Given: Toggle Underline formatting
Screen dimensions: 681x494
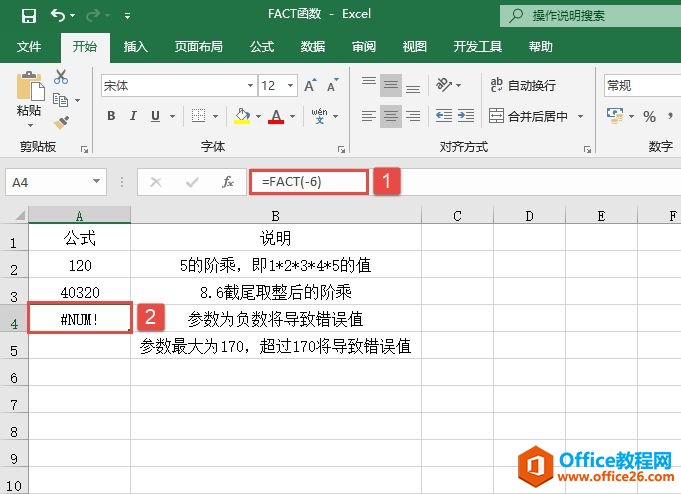Looking at the screenshot, I should click(155, 116).
